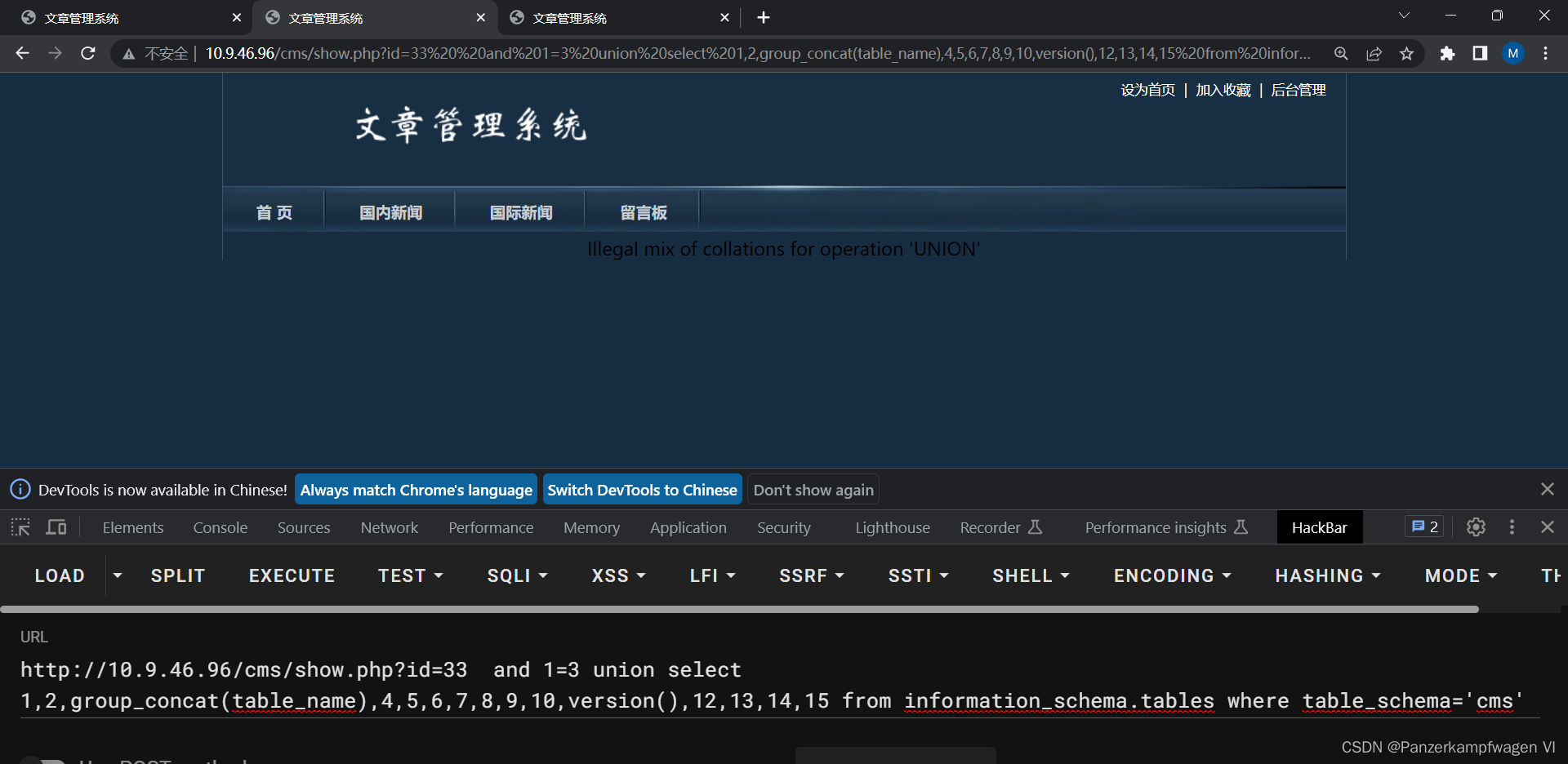
Task: Open Chrome's three-dot menu
Action: [1545, 53]
